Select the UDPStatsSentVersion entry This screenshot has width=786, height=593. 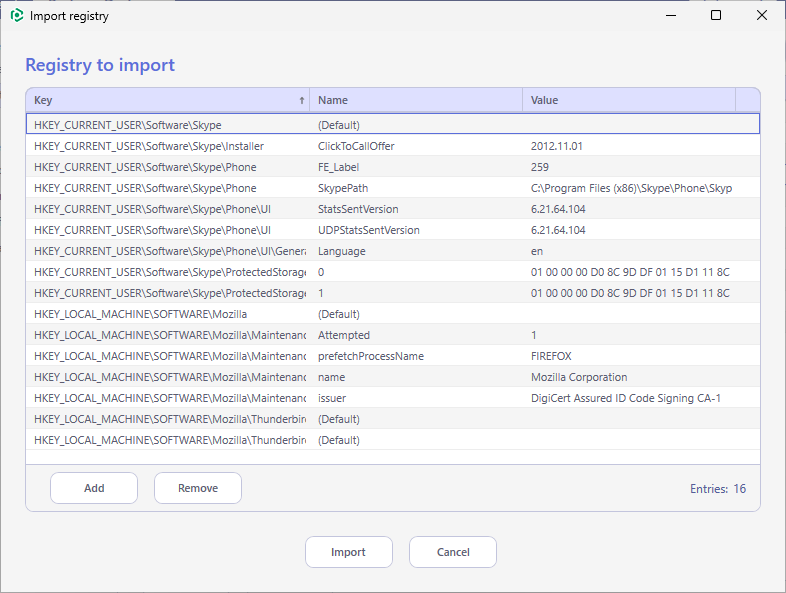[x=393, y=230]
